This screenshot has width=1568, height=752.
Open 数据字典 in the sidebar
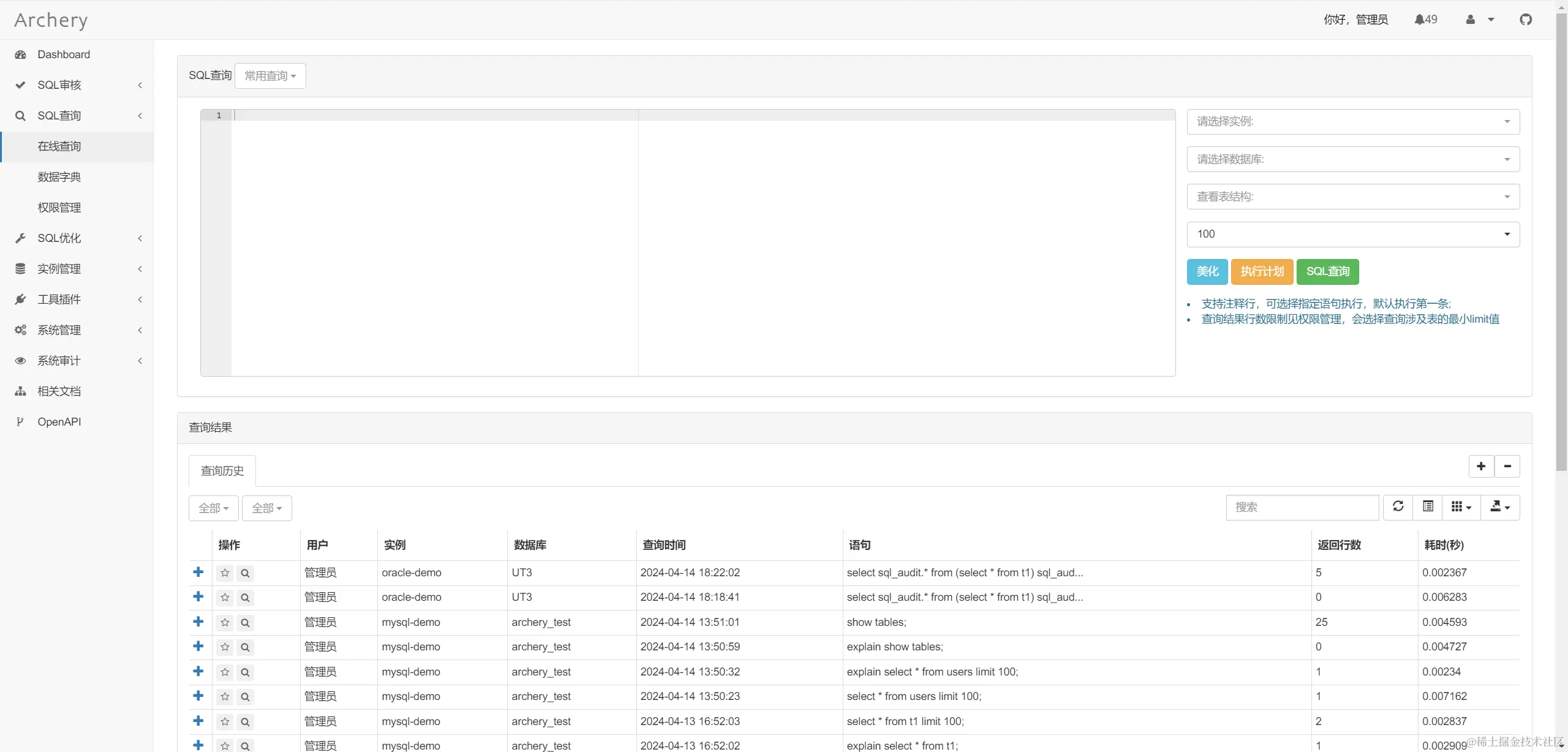click(x=59, y=177)
